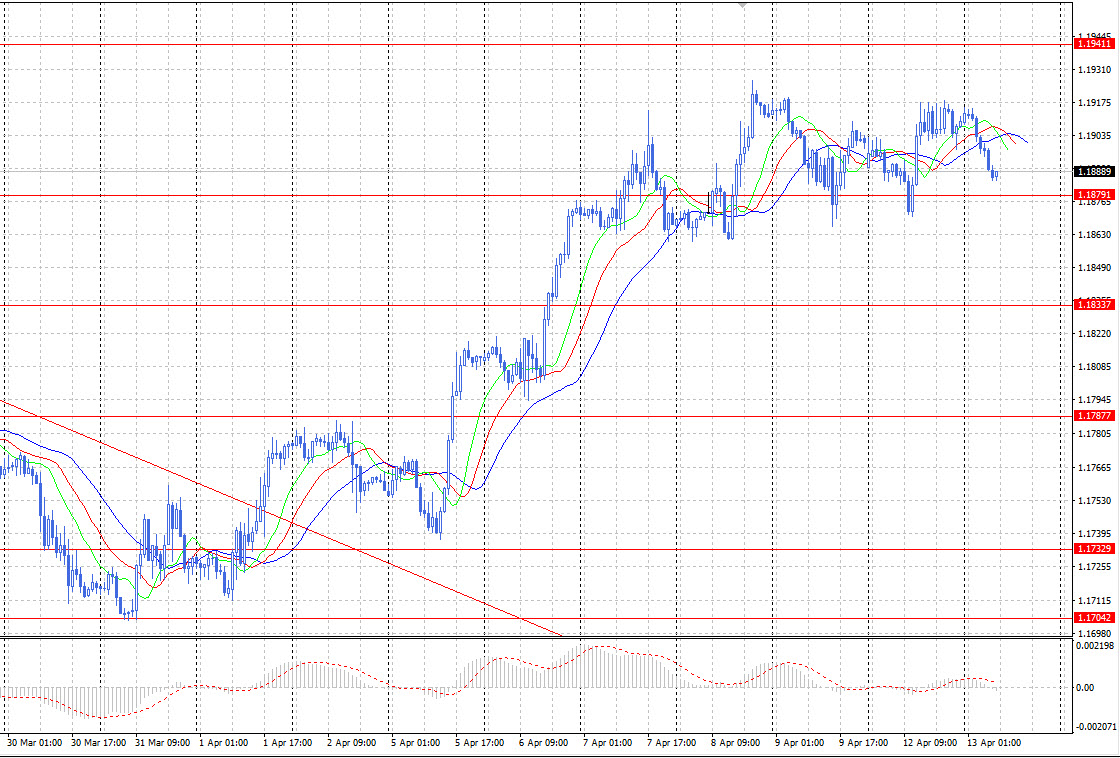Click the red 1.19411 price level label
Image resolution: width=1120 pixels, height=758 pixels.
coord(1094,44)
